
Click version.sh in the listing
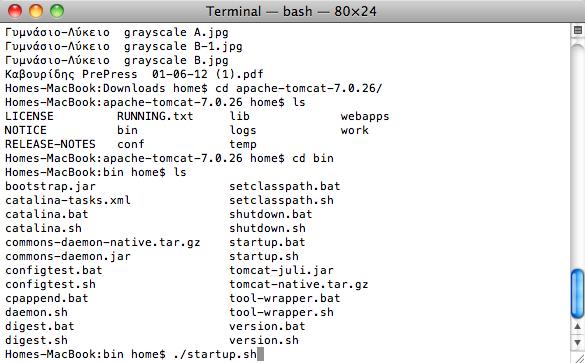click(x=264, y=340)
